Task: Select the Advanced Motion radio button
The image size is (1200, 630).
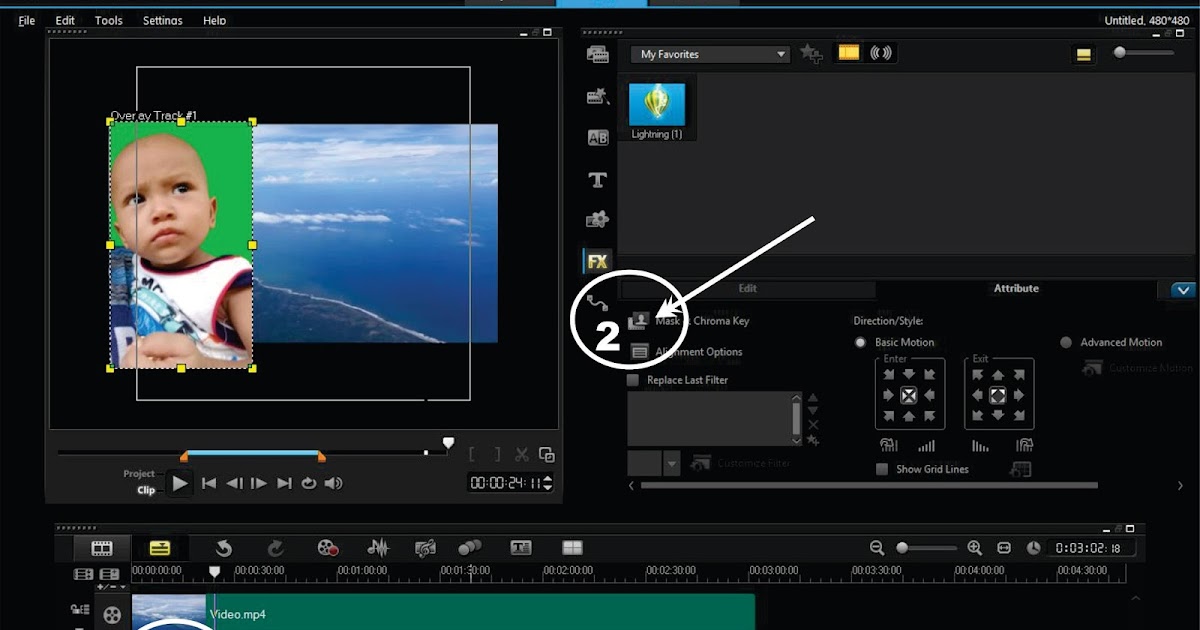Action: pos(1066,342)
